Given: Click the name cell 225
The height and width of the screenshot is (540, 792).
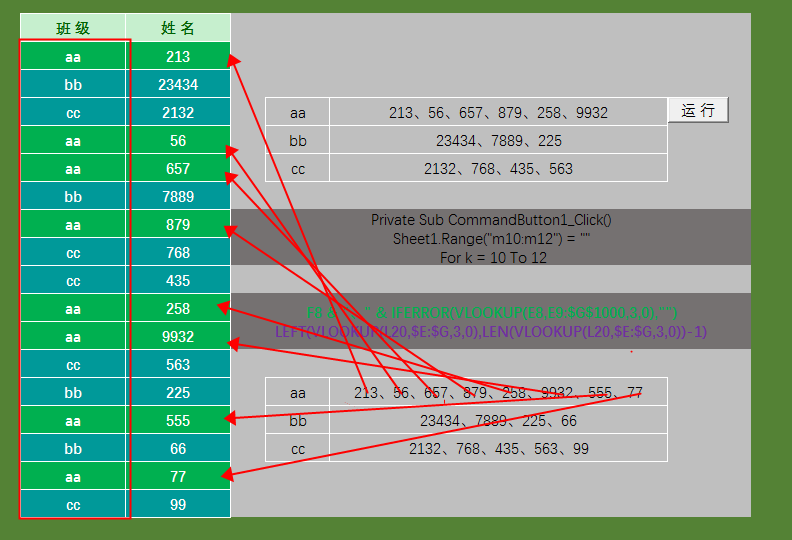Looking at the screenshot, I should (x=178, y=392).
